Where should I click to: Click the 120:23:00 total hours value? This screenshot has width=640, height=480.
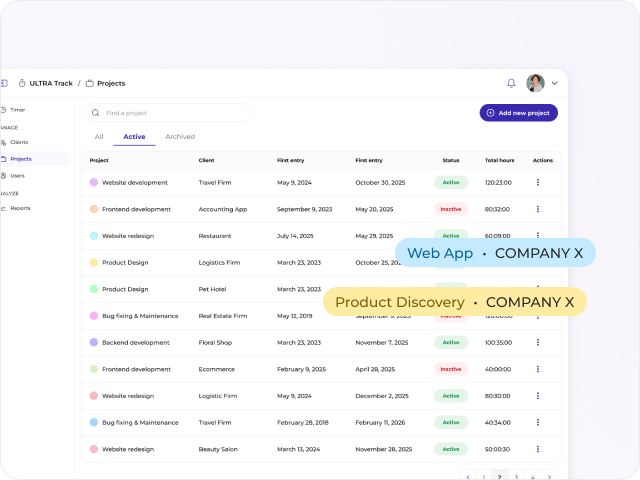(x=498, y=182)
